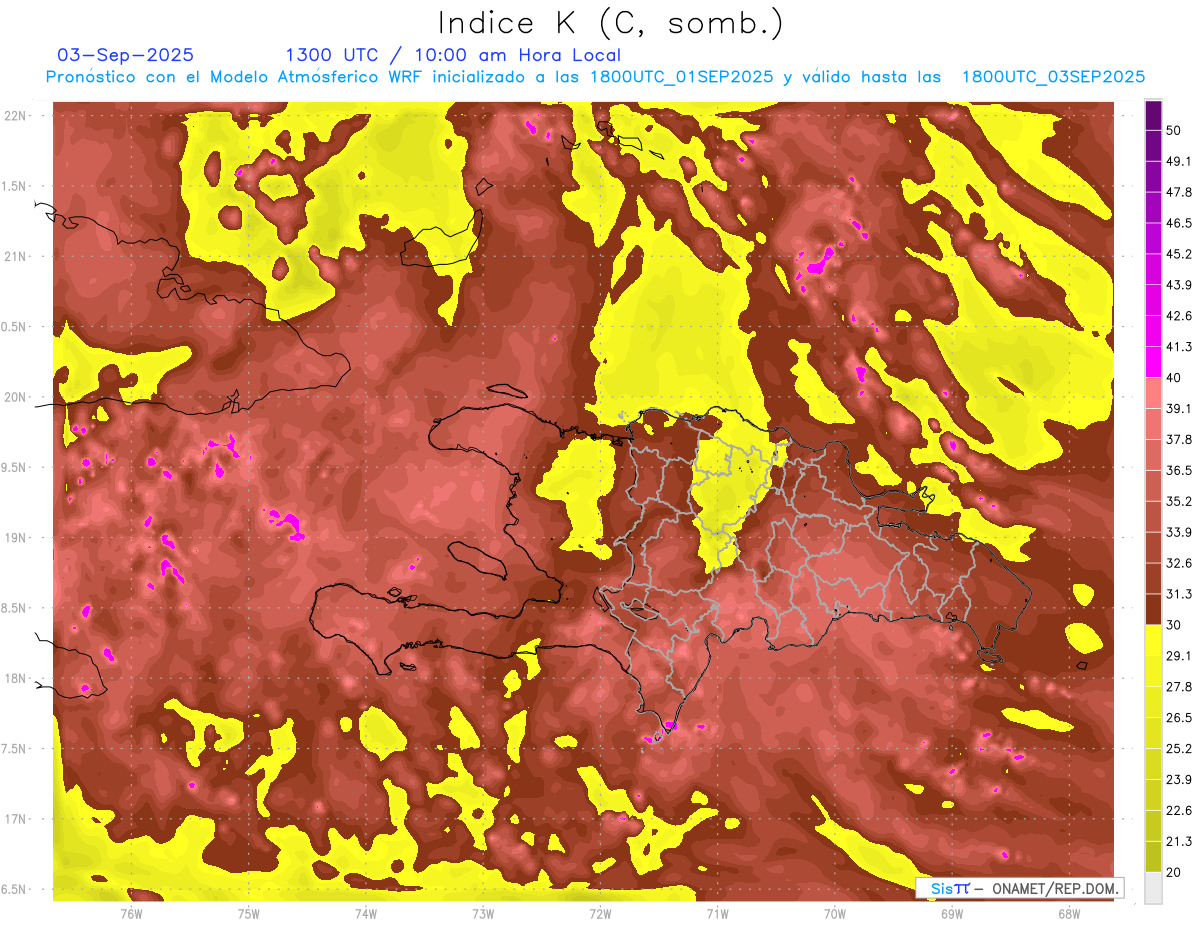This screenshot has width=1200, height=927.
Task: Click the latitude label '17N'
Action: coord(17,819)
